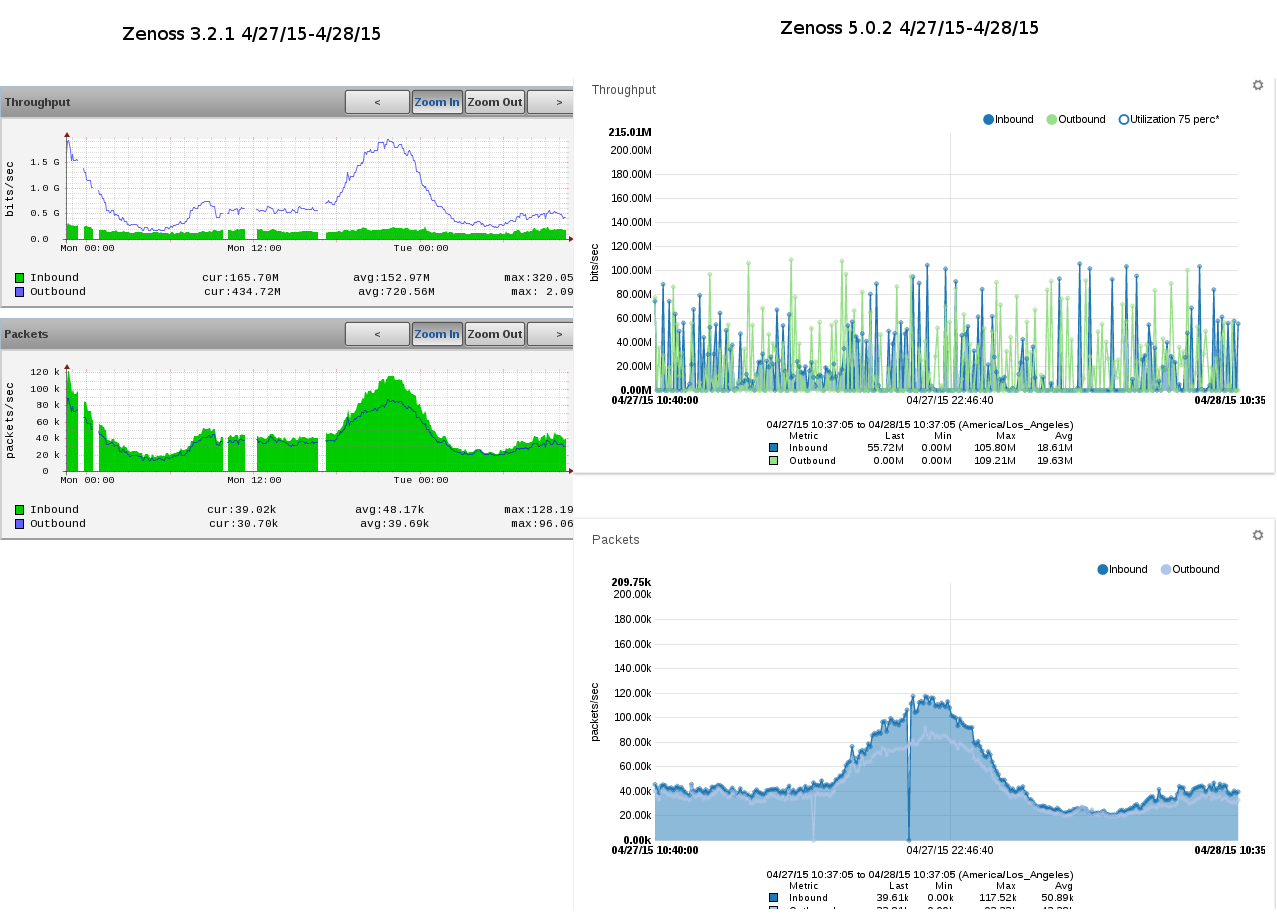The width and height of the screenshot is (1277, 914).
Task: Click Zoom In on Packets panel
Action: [x=437, y=334]
